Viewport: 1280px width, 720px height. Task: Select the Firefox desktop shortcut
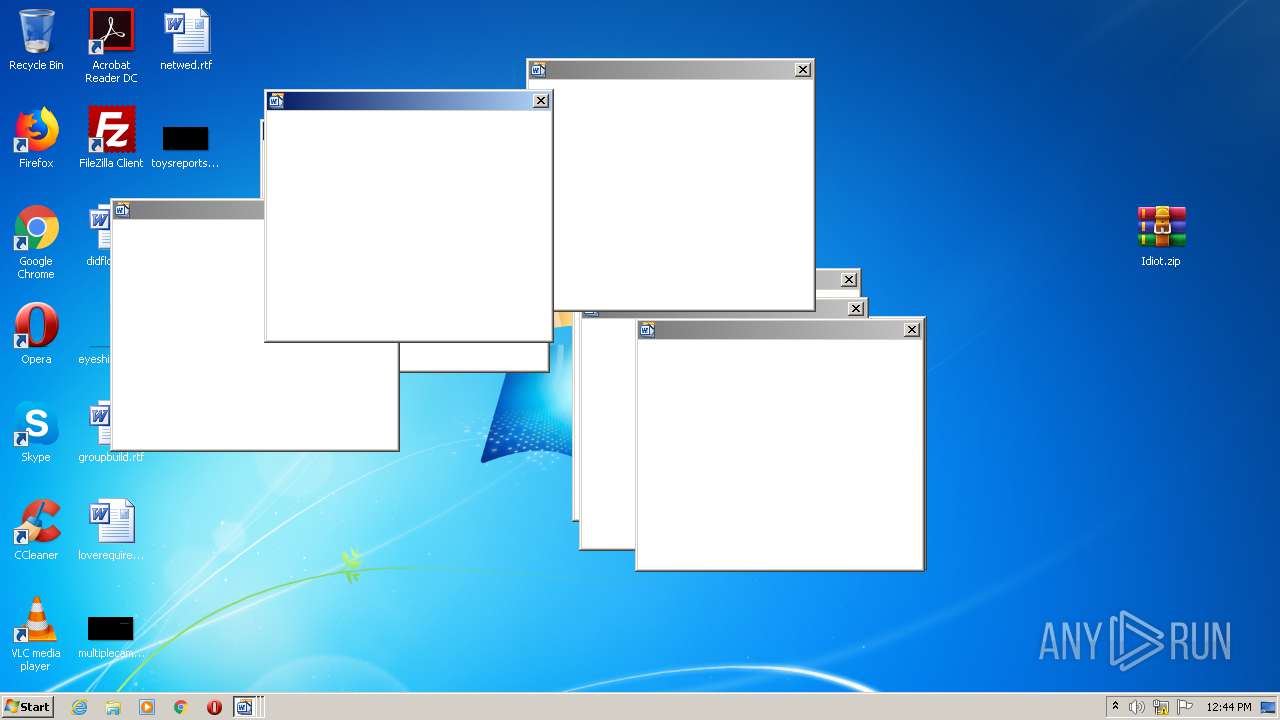[36, 138]
